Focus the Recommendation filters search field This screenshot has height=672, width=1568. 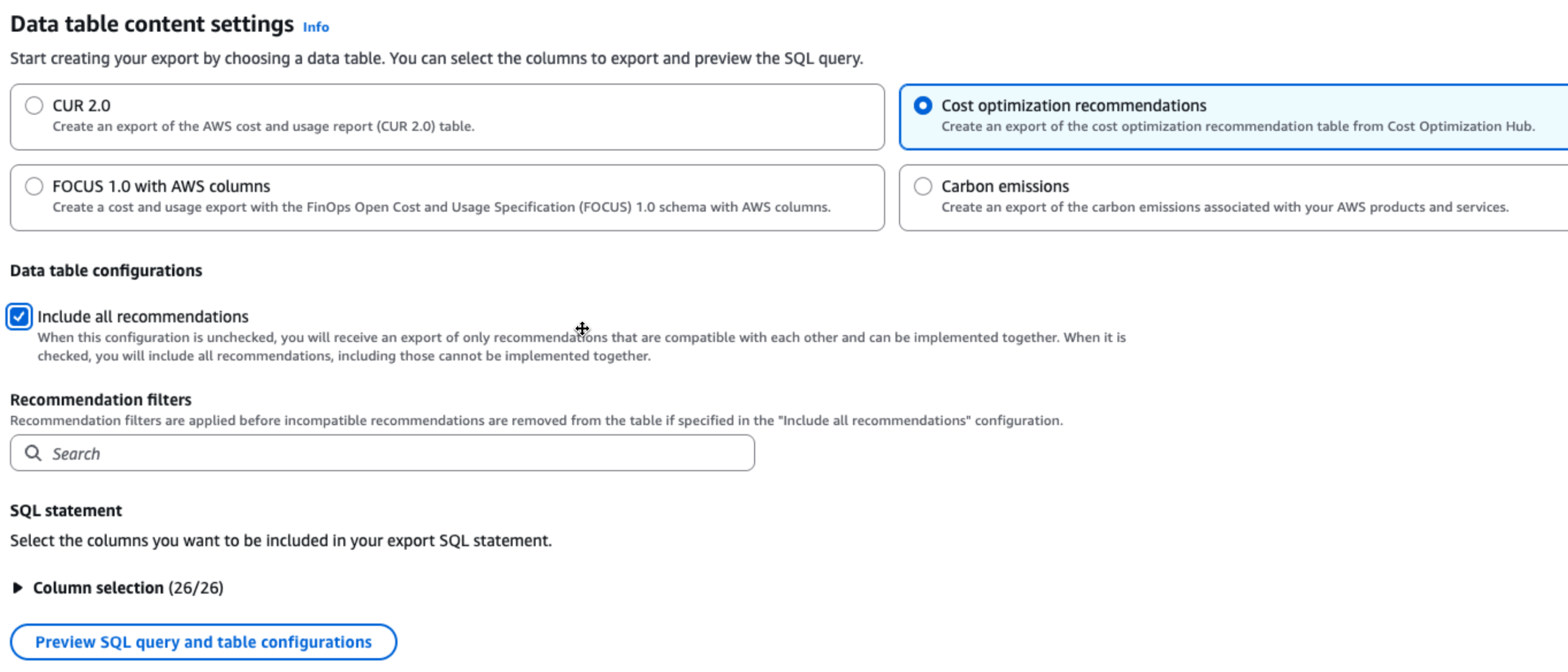[390, 453]
